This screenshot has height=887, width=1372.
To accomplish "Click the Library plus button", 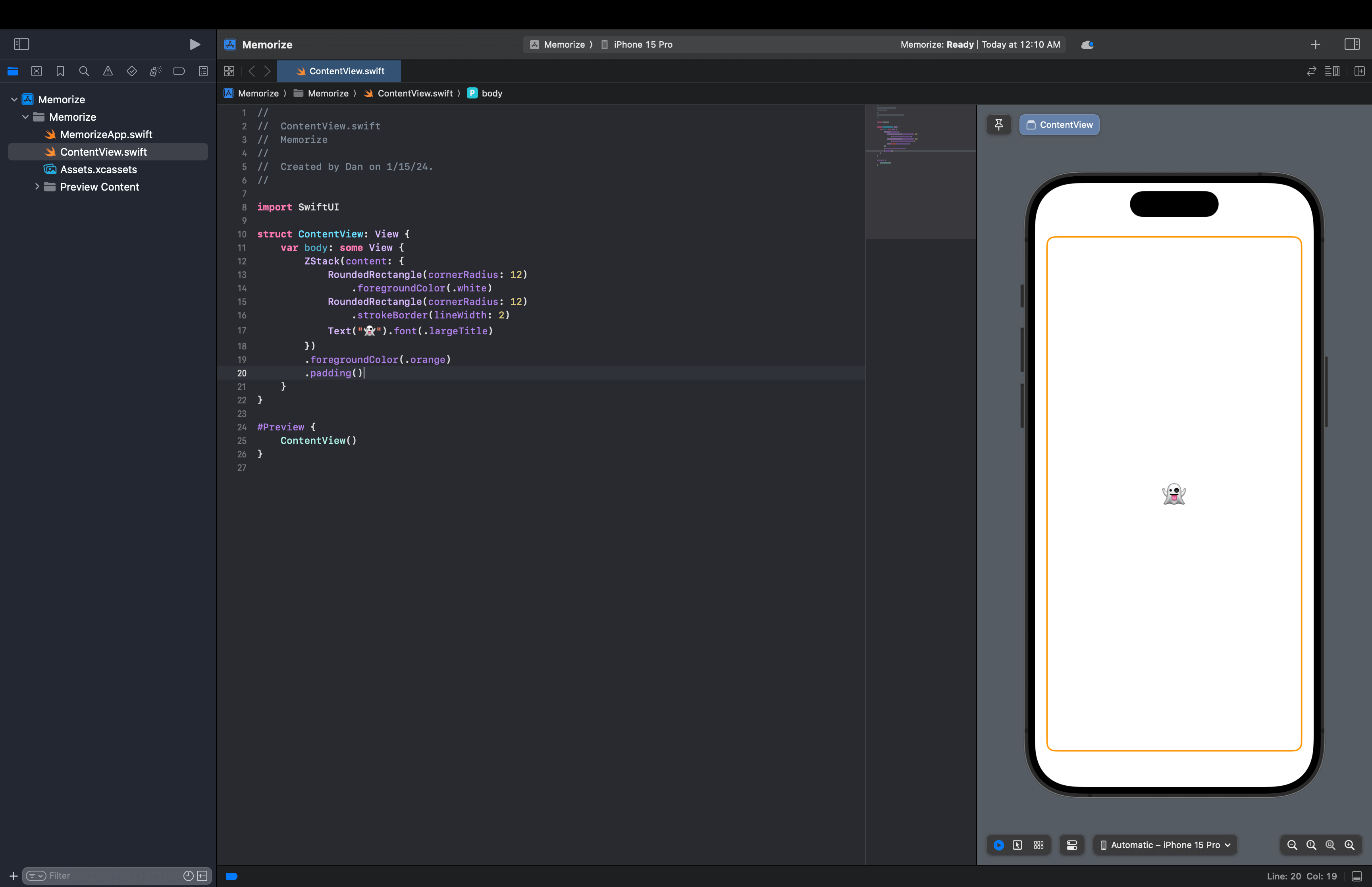I will click(x=1316, y=44).
